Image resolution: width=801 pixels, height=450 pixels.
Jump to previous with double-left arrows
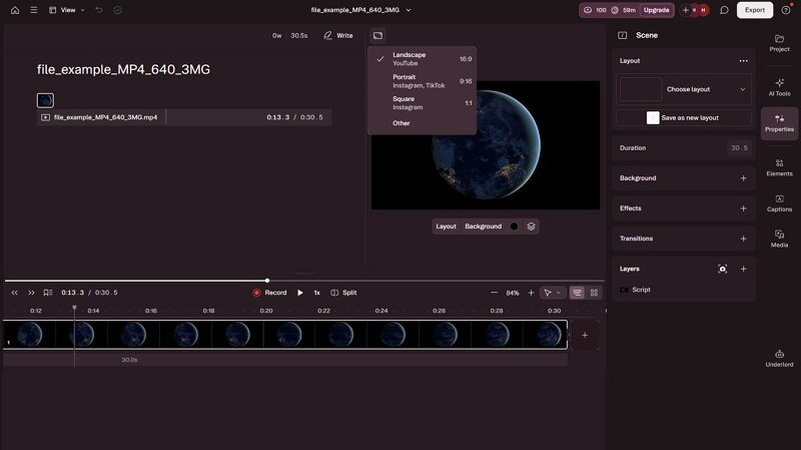(15, 293)
